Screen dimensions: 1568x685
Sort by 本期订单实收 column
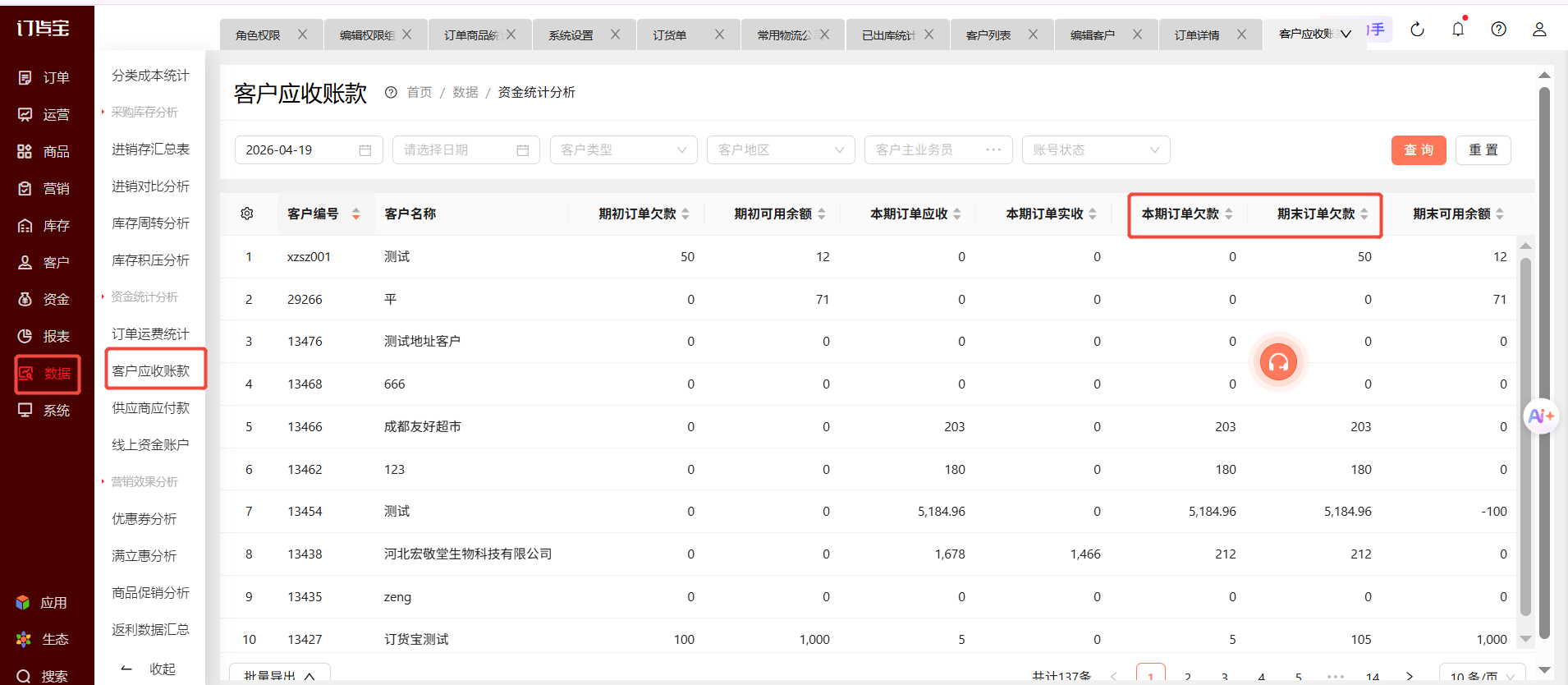point(1093,214)
